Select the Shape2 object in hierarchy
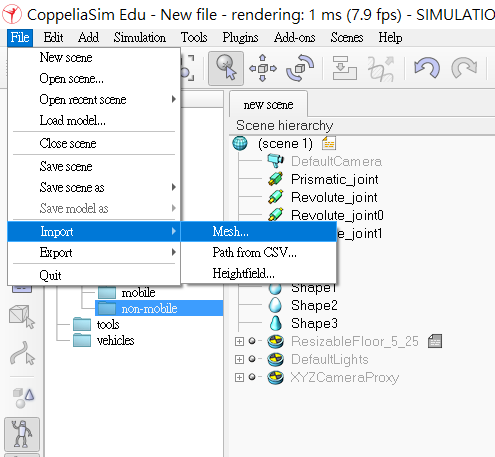The width and height of the screenshot is (495, 457). click(314, 305)
